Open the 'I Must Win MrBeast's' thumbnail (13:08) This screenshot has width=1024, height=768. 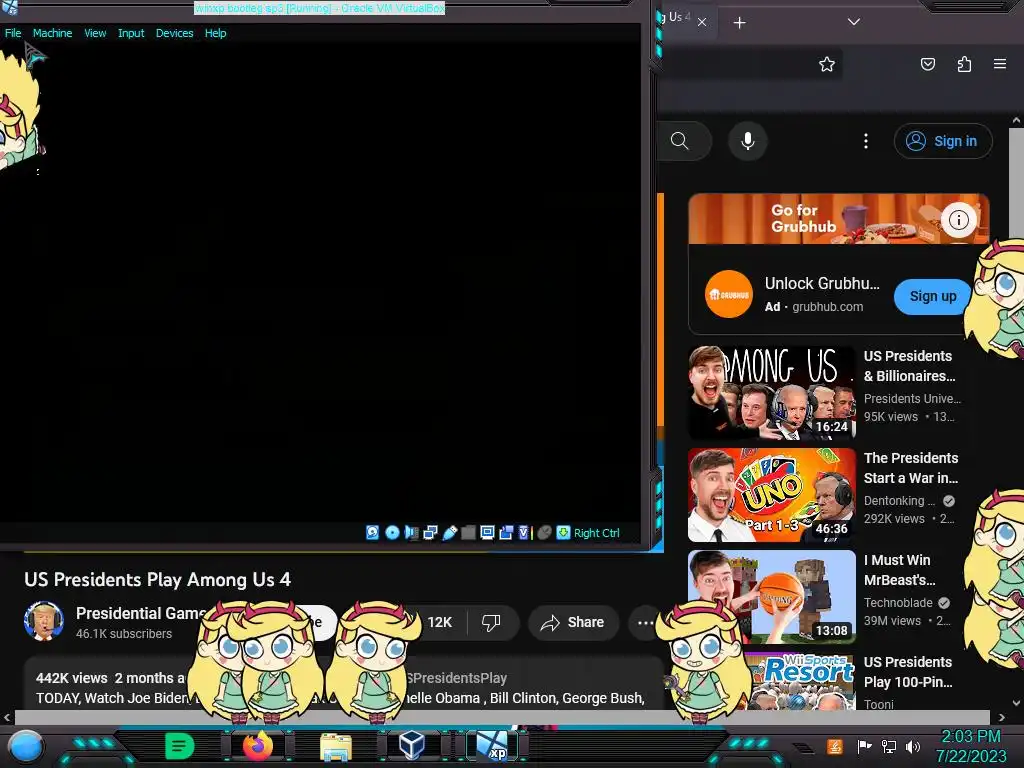(772, 597)
